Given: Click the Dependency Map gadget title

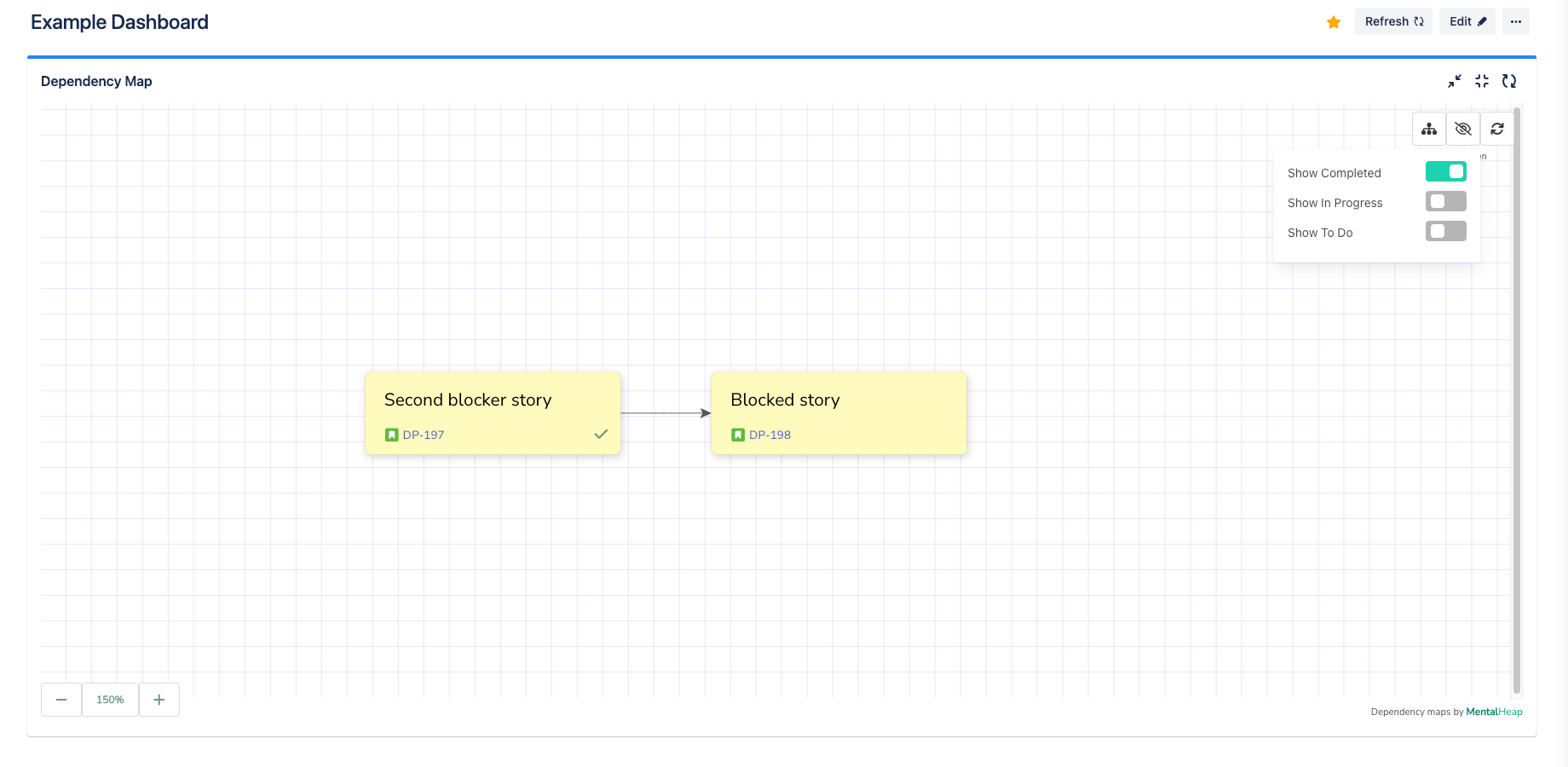Looking at the screenshot, I should point(96,81).
